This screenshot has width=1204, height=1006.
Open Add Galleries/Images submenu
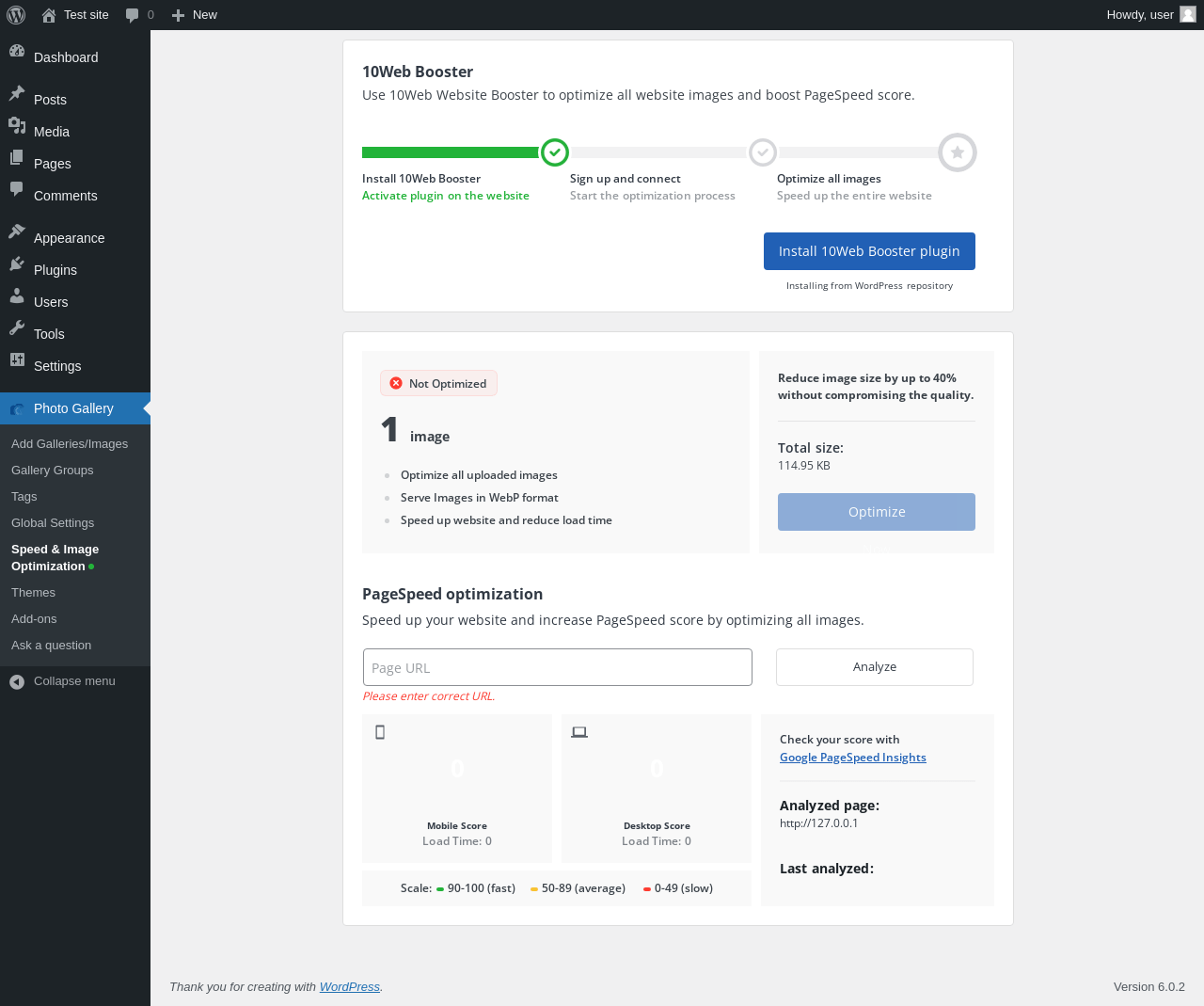(70, 444)
